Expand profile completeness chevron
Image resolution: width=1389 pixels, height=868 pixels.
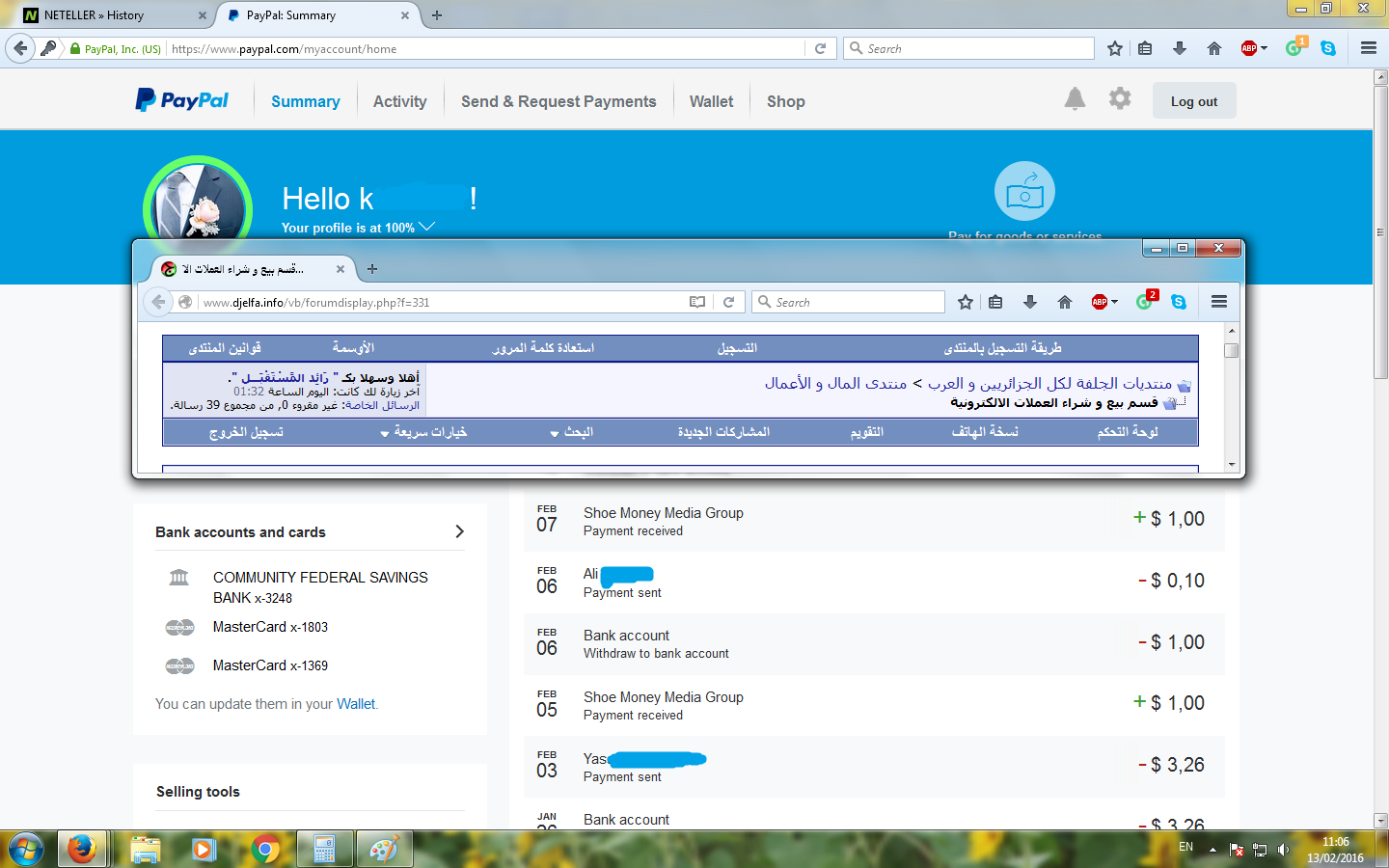(427, 227)
